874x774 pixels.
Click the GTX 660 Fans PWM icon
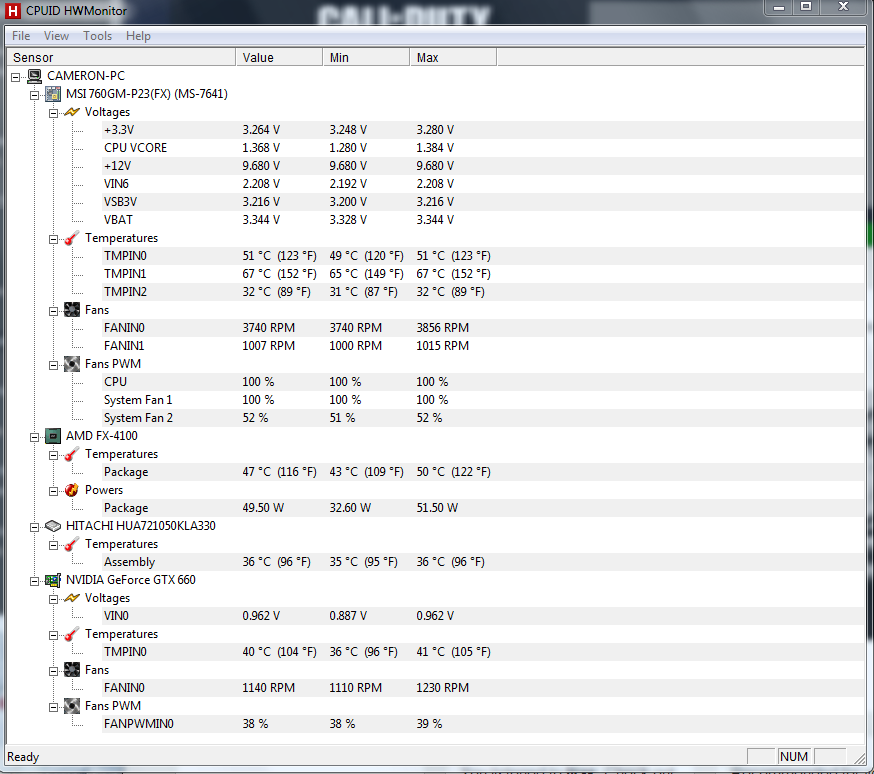72,706
